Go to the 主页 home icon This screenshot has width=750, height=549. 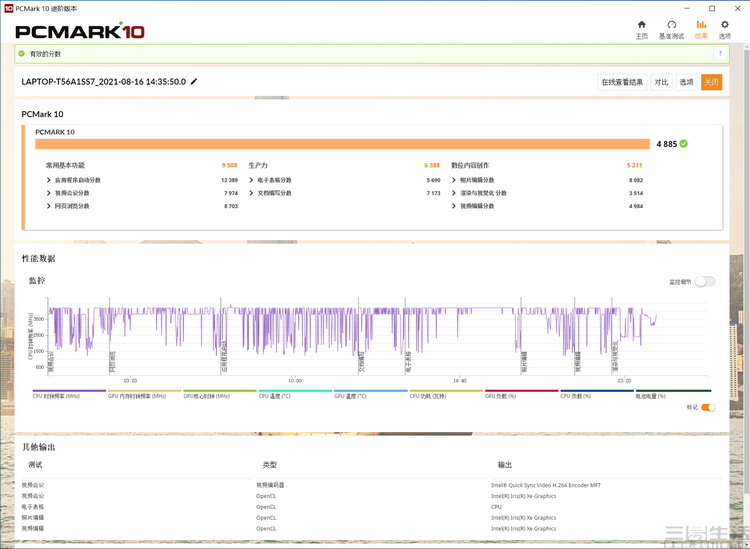(642, 24)
